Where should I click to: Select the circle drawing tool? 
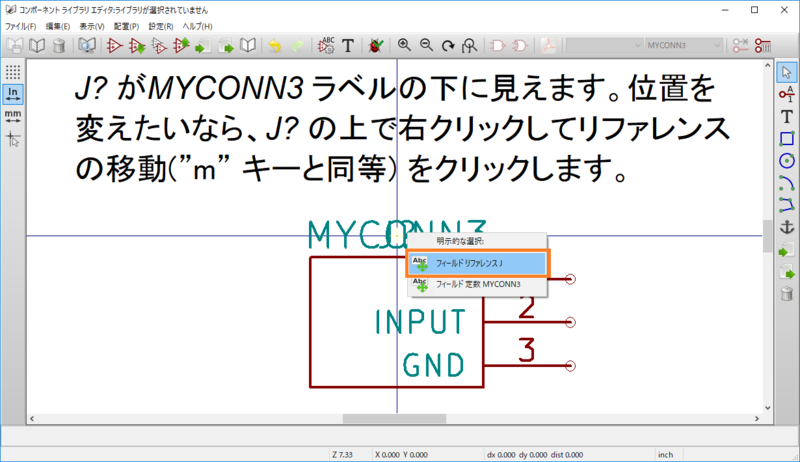(786, 161)
